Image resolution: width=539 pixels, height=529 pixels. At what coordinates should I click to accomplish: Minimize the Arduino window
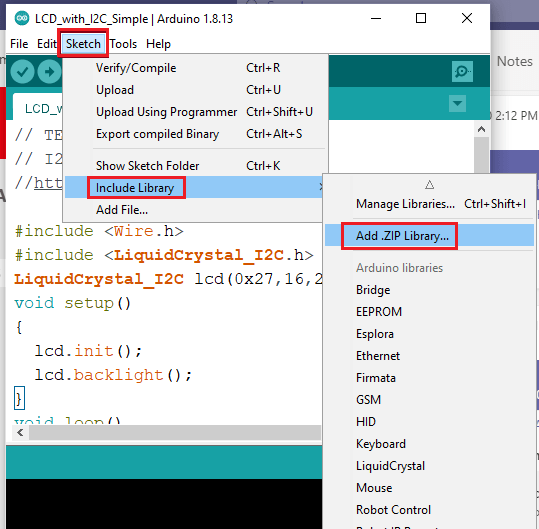click(x=376, y=18)
